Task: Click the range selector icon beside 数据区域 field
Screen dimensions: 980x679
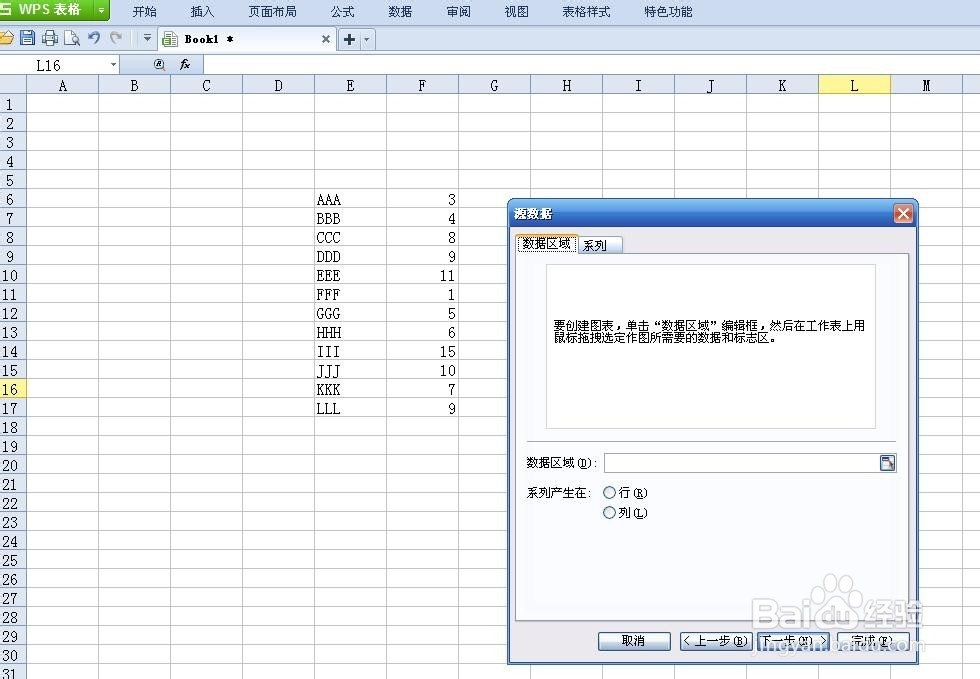Action: click(x=887, y=462)
